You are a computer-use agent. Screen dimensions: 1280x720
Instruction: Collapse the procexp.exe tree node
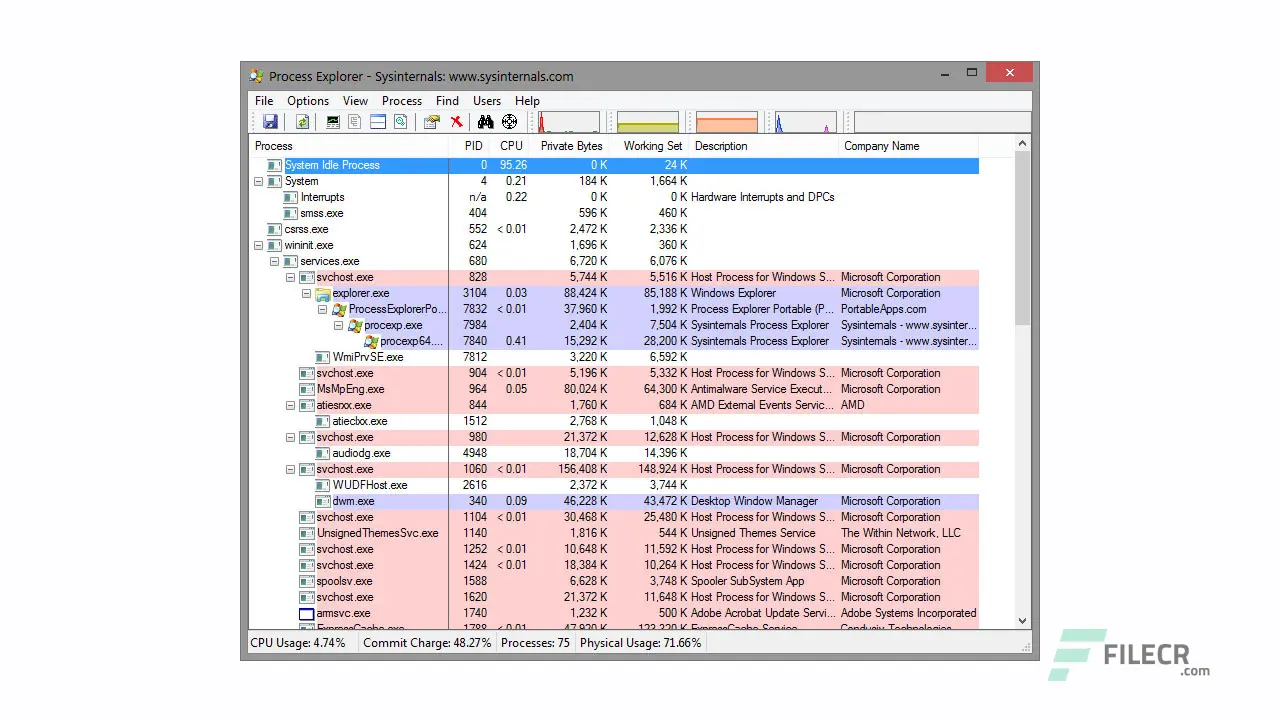[x=339, y=326]
